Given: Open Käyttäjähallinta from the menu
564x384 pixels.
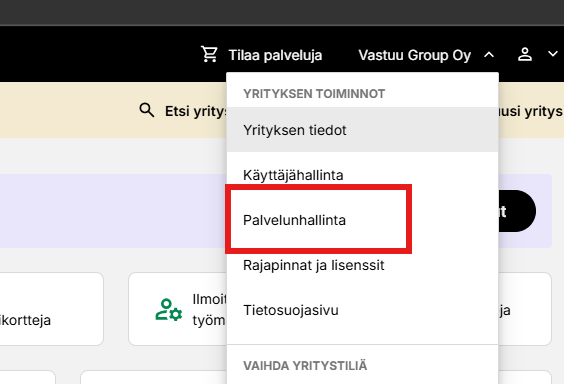Looking at the screenshot, I should click(x=362, y=175).
